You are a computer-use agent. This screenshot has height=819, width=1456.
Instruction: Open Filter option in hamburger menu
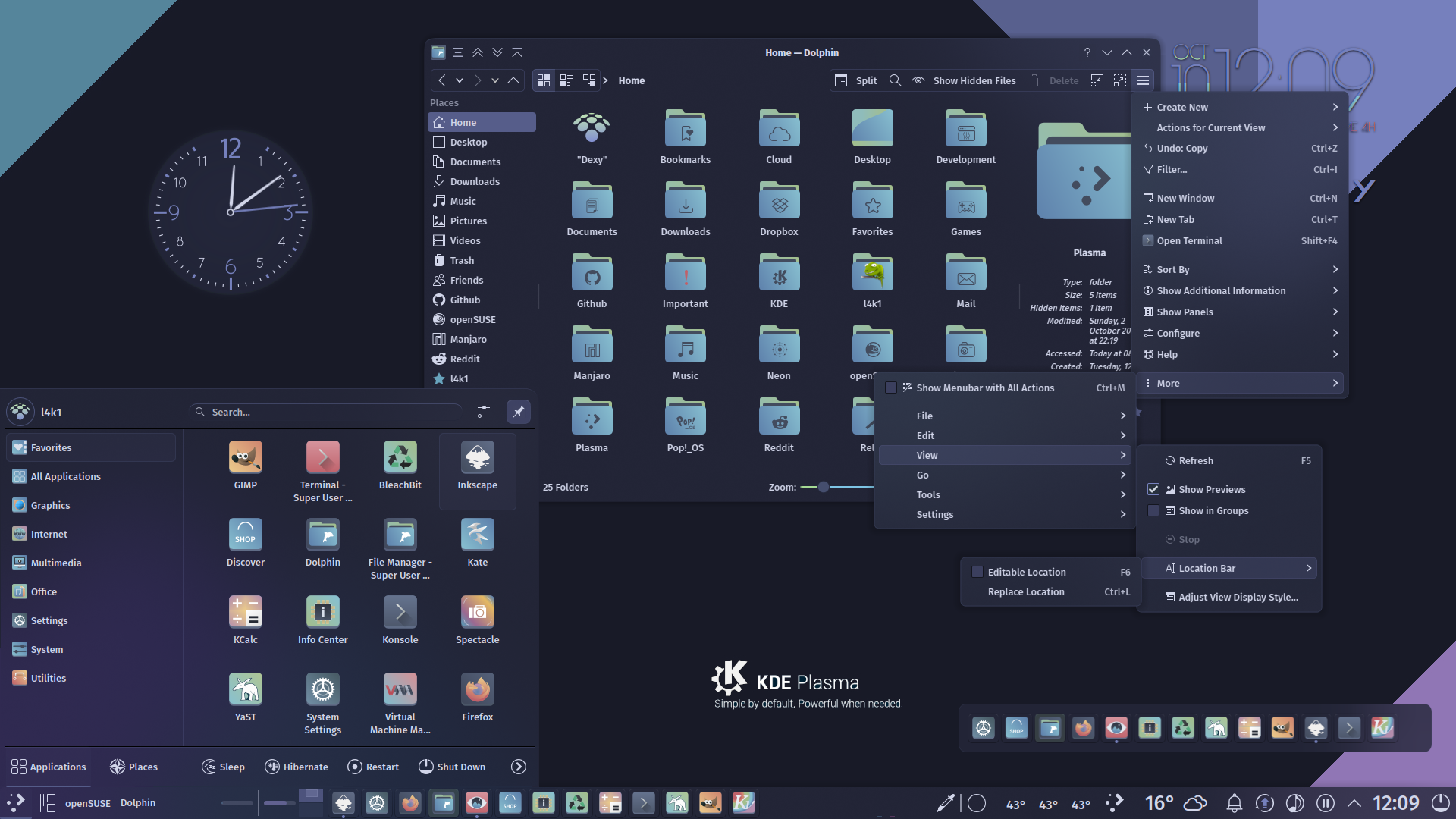(1241, 169)
